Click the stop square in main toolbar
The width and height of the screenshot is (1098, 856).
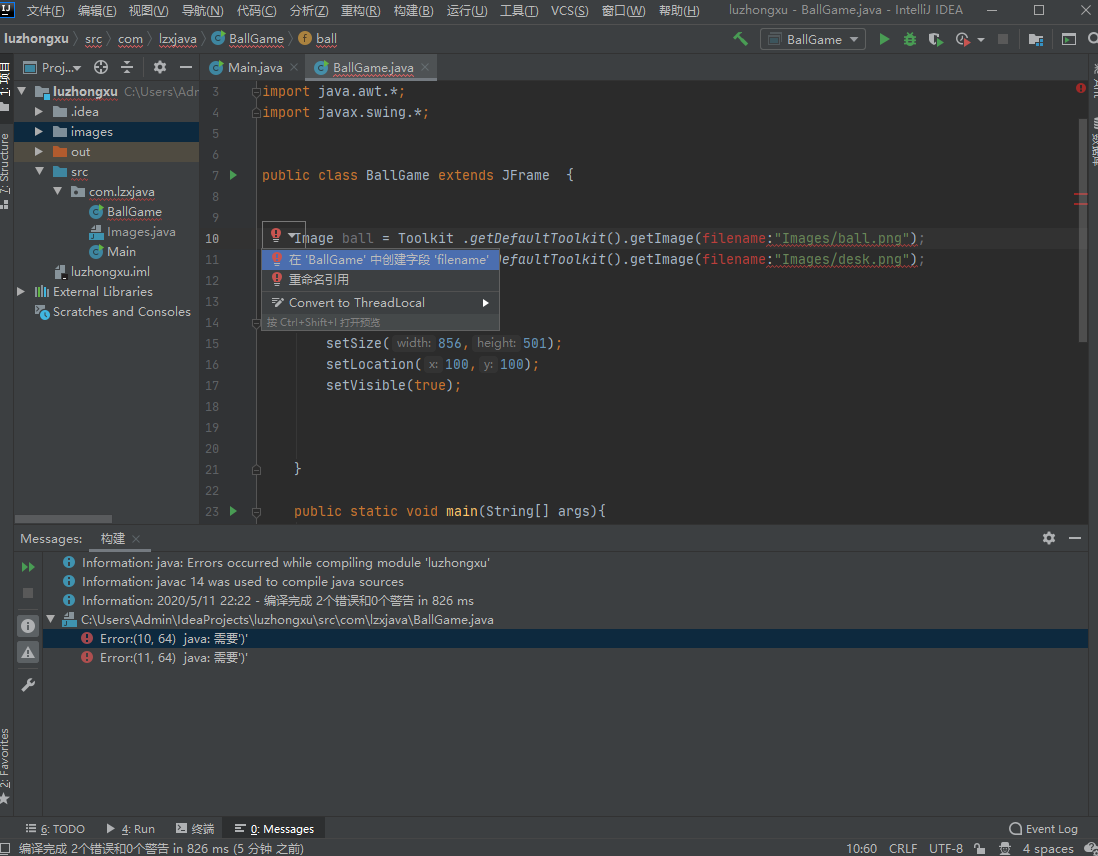click(x=1003, y=39)
